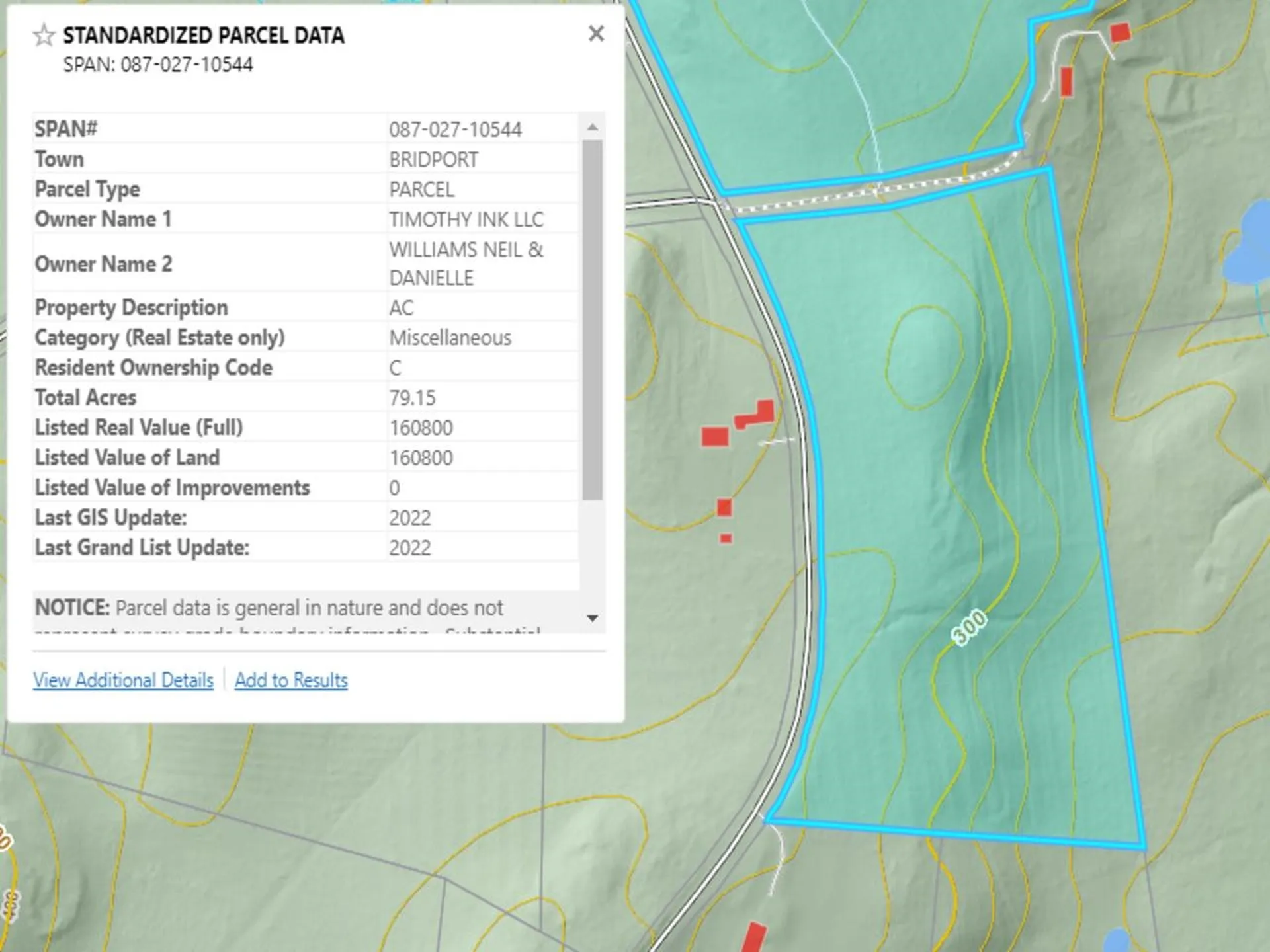Click the scroll-up arrow of the parcel table
The width and height of the screenshot is (1270, 952).
coord(593,127)
